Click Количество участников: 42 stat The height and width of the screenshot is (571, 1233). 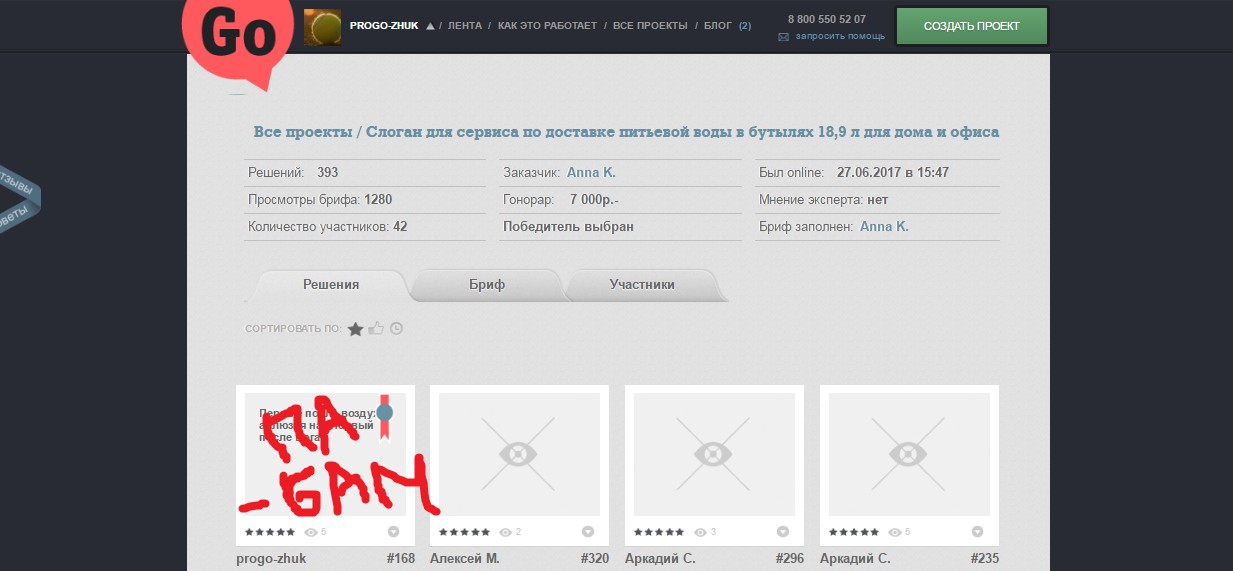click(x=328, y=227)
